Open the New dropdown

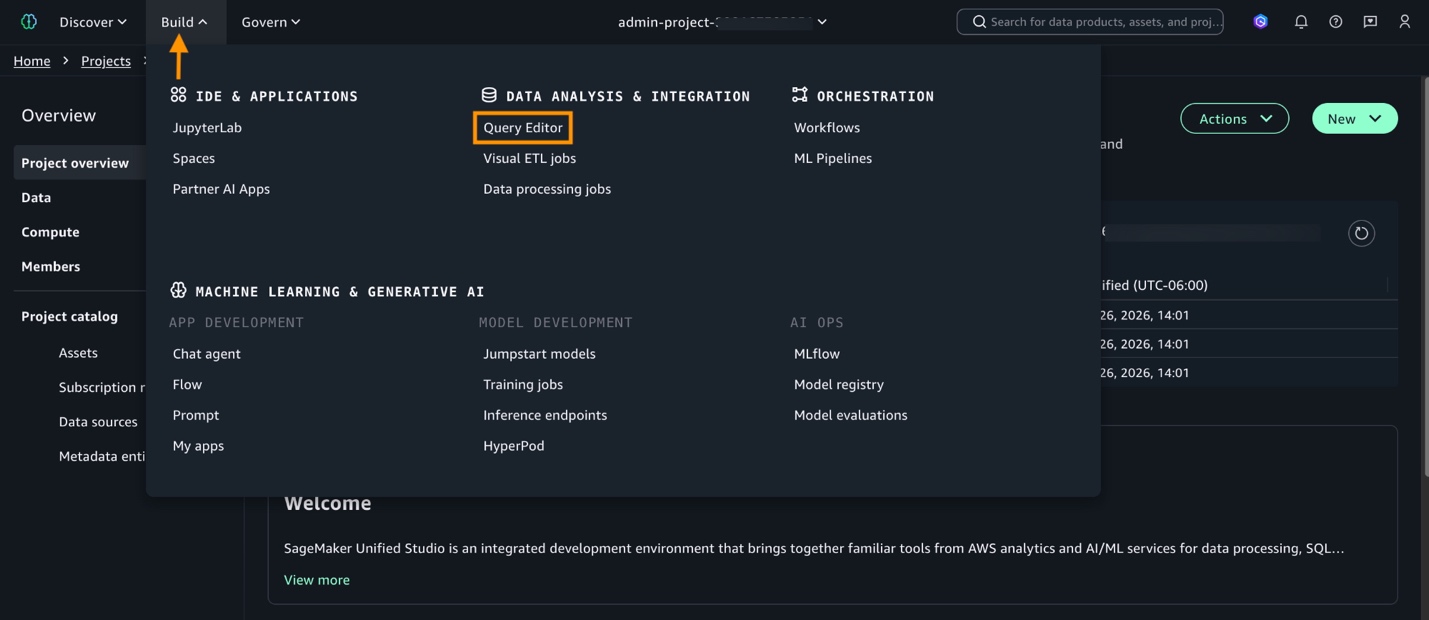tap(1354, 118)
